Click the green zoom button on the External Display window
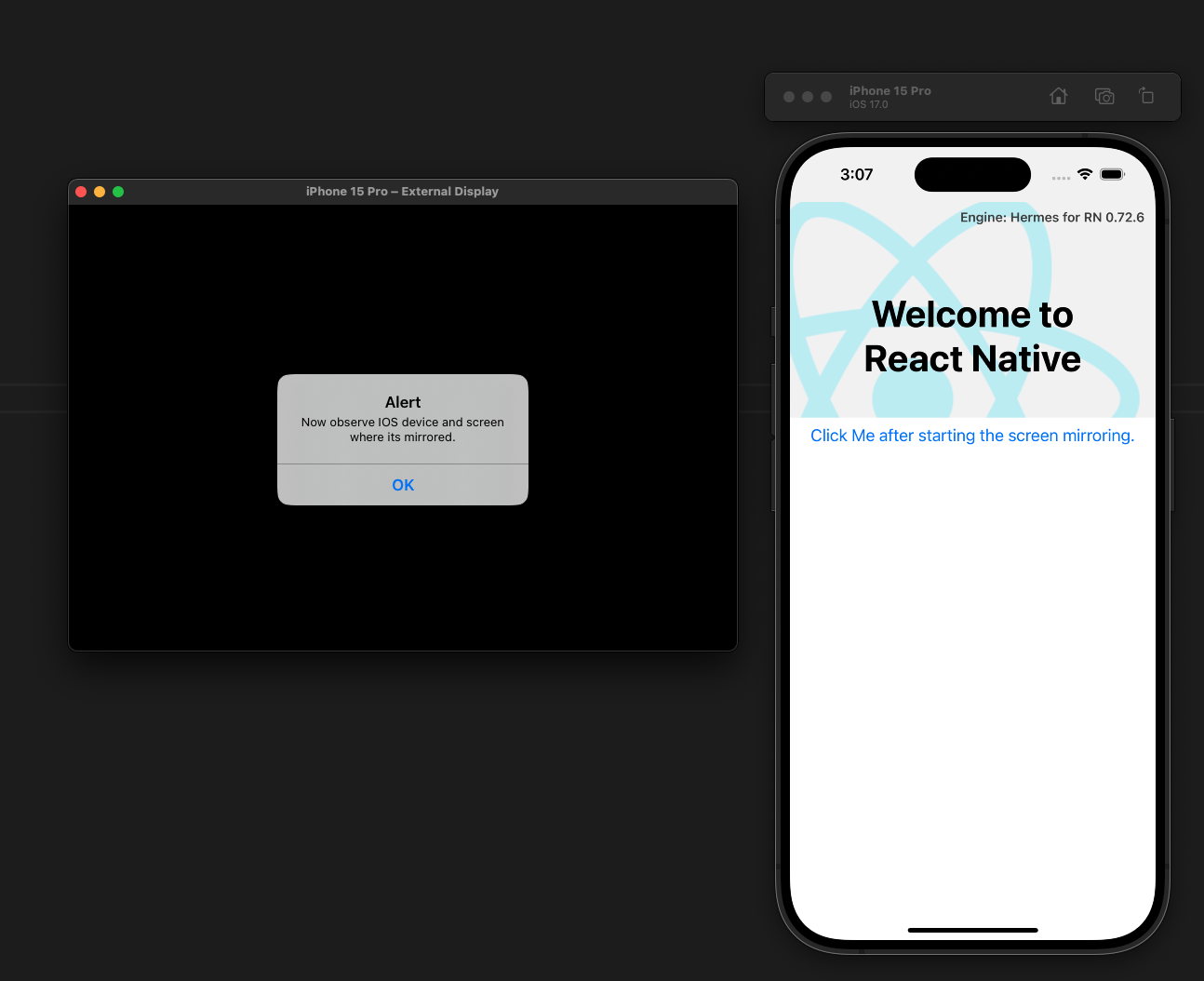Image resolution: width=1204 pixels, height=981 pixels. [x=118, y=191]
